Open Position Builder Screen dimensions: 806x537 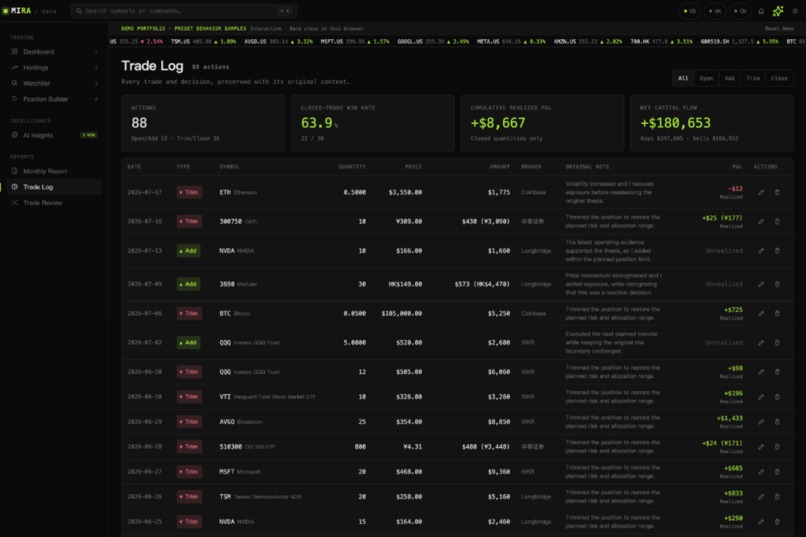[x=53, y=99]
